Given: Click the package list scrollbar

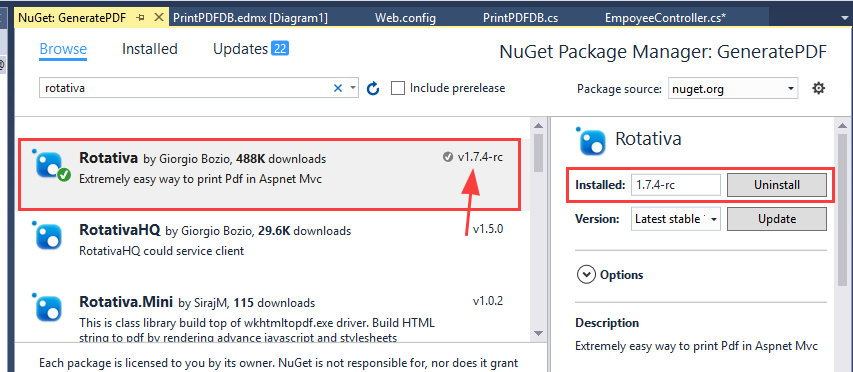Looking at the screenshot, I should click(539, 228).
